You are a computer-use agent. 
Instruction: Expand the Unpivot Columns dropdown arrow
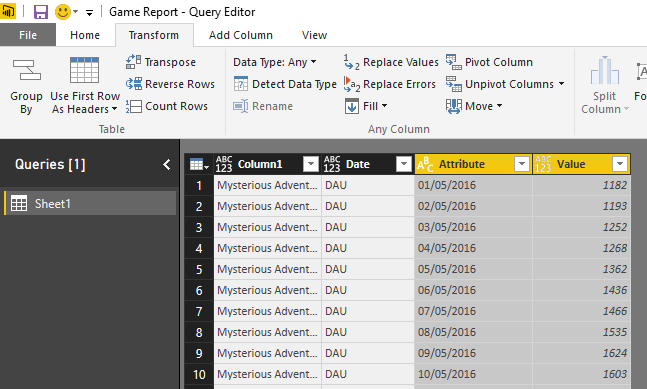562,84
